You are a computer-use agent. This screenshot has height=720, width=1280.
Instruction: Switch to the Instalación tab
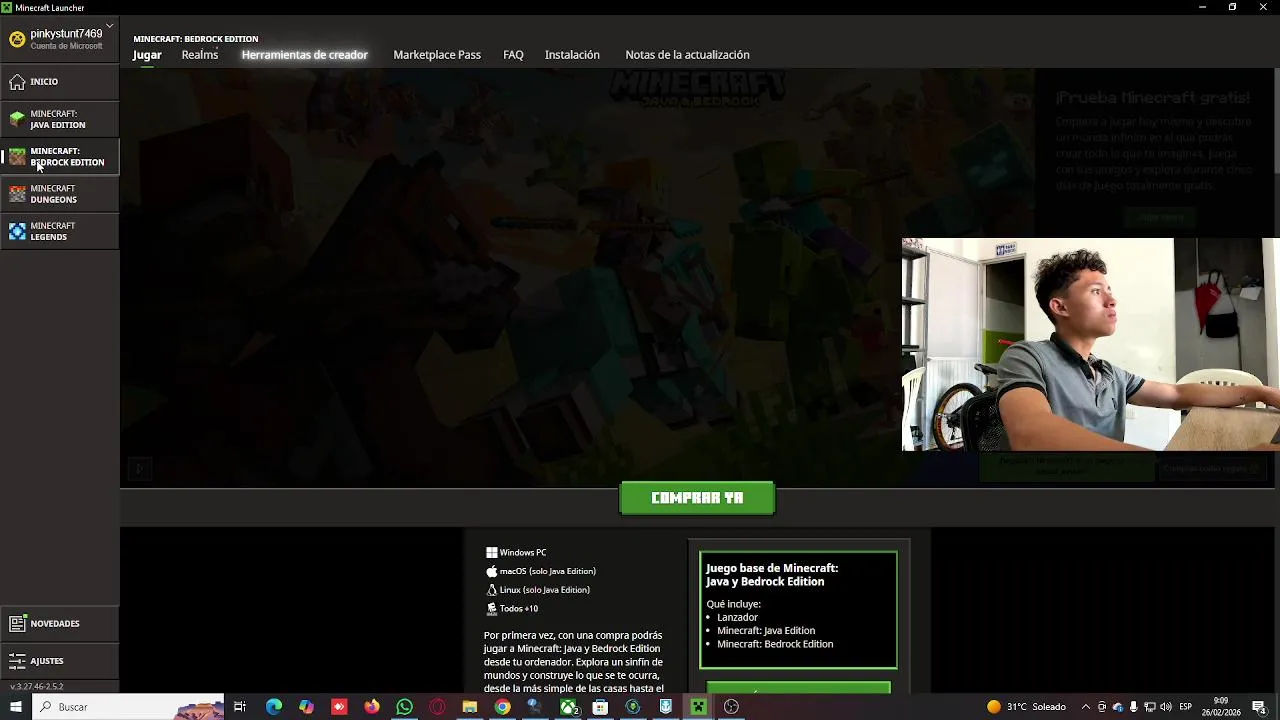(572, 55)
